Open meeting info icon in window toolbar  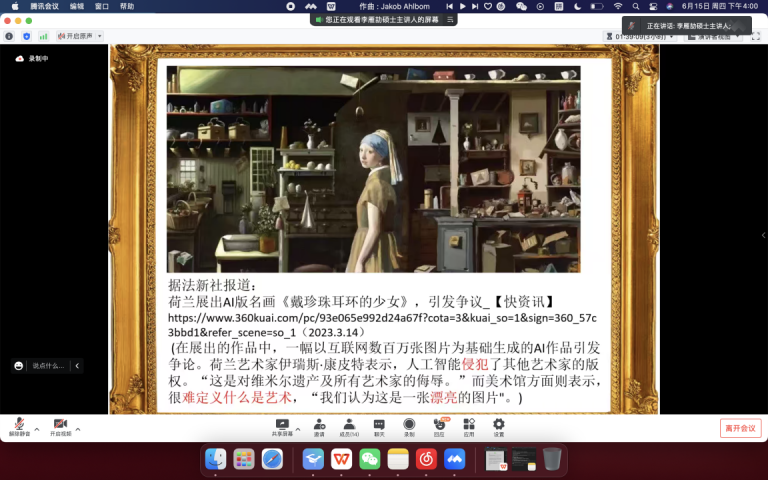(9, 36)
